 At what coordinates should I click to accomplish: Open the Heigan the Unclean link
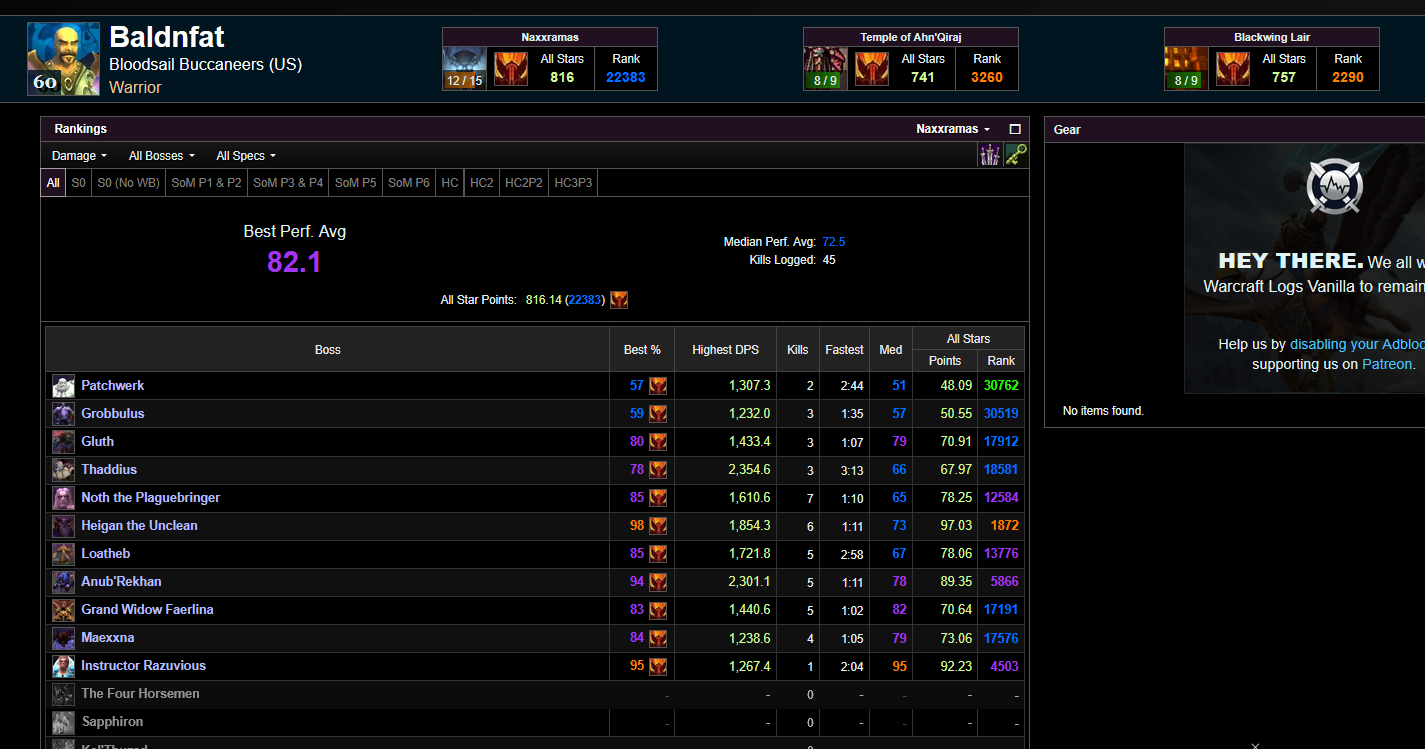click(139, 526)
